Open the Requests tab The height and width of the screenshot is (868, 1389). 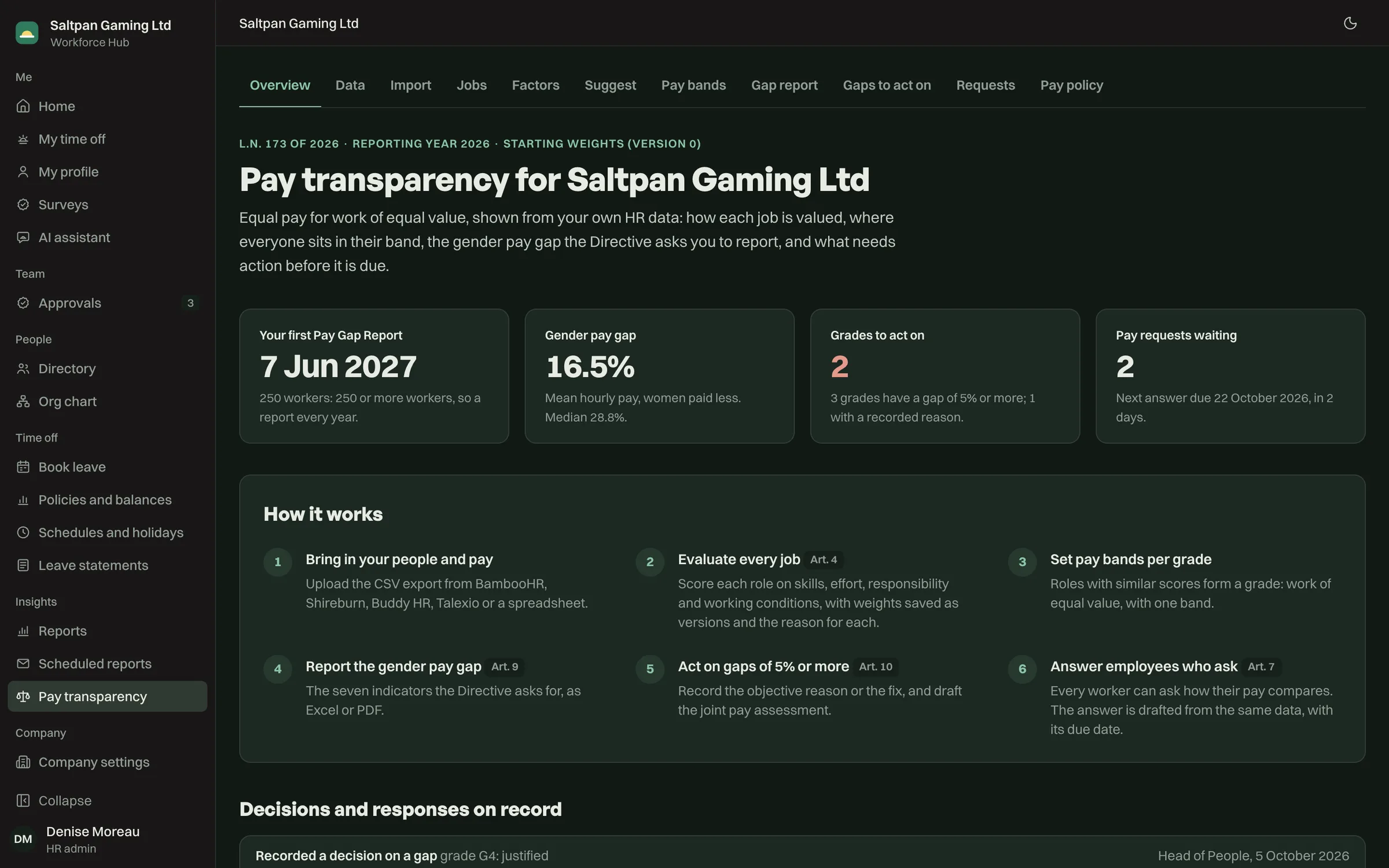tap(986, 85)
